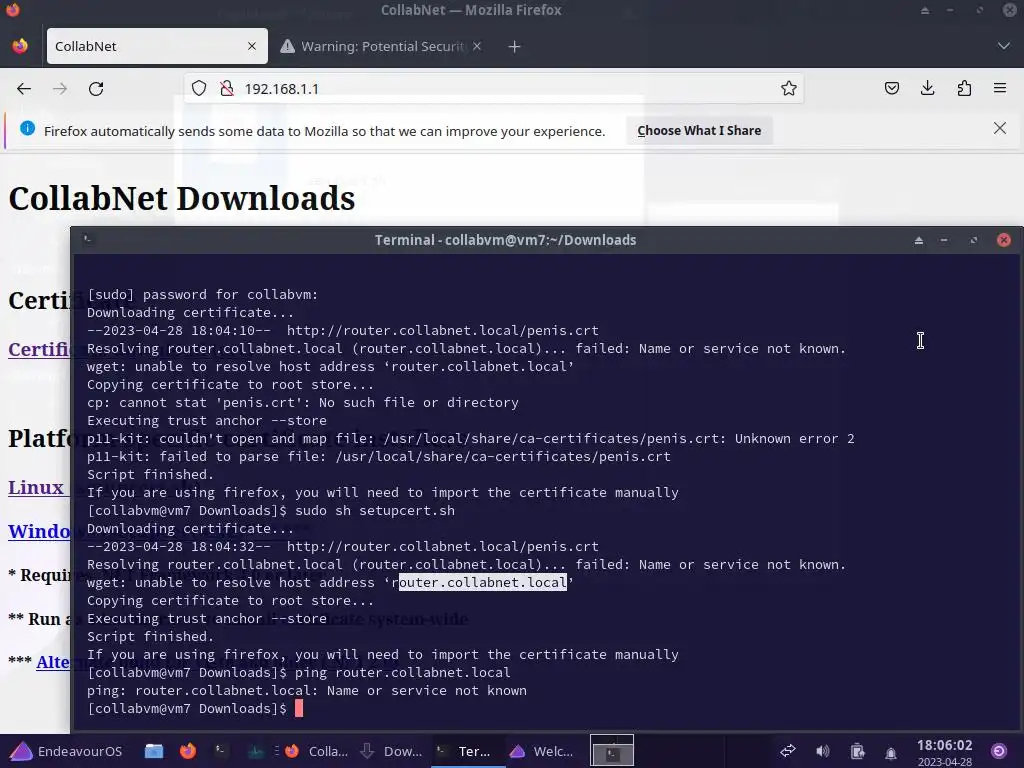Image resolution: width=1024 pixels, height=768 pixels.
Task: Open the Alternative footnote link
Action: 53,662
